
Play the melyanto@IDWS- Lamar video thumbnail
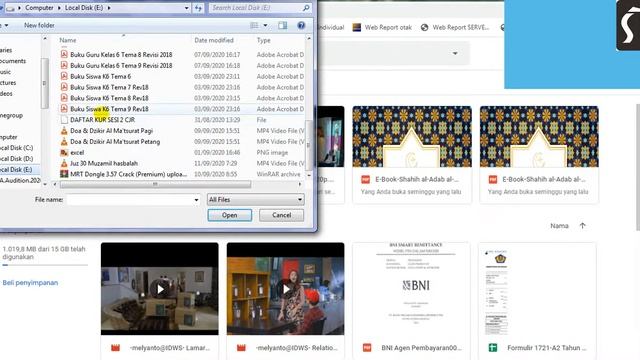click(160, 289)
